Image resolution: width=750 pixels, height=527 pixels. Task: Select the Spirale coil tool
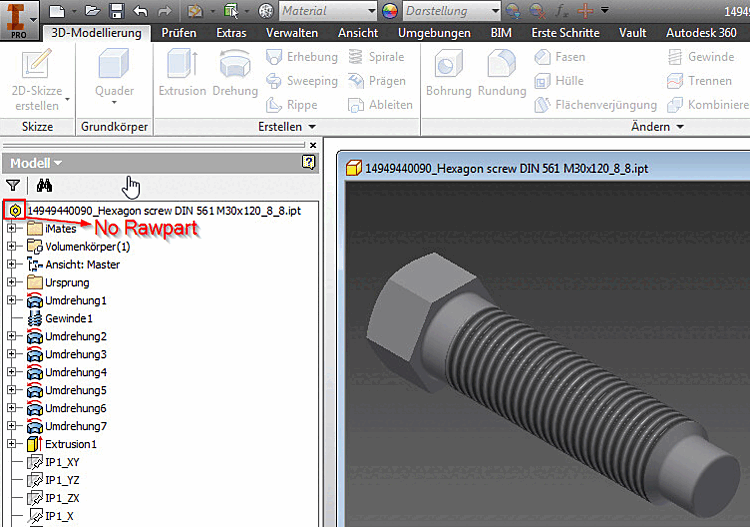tap(376, 57)
